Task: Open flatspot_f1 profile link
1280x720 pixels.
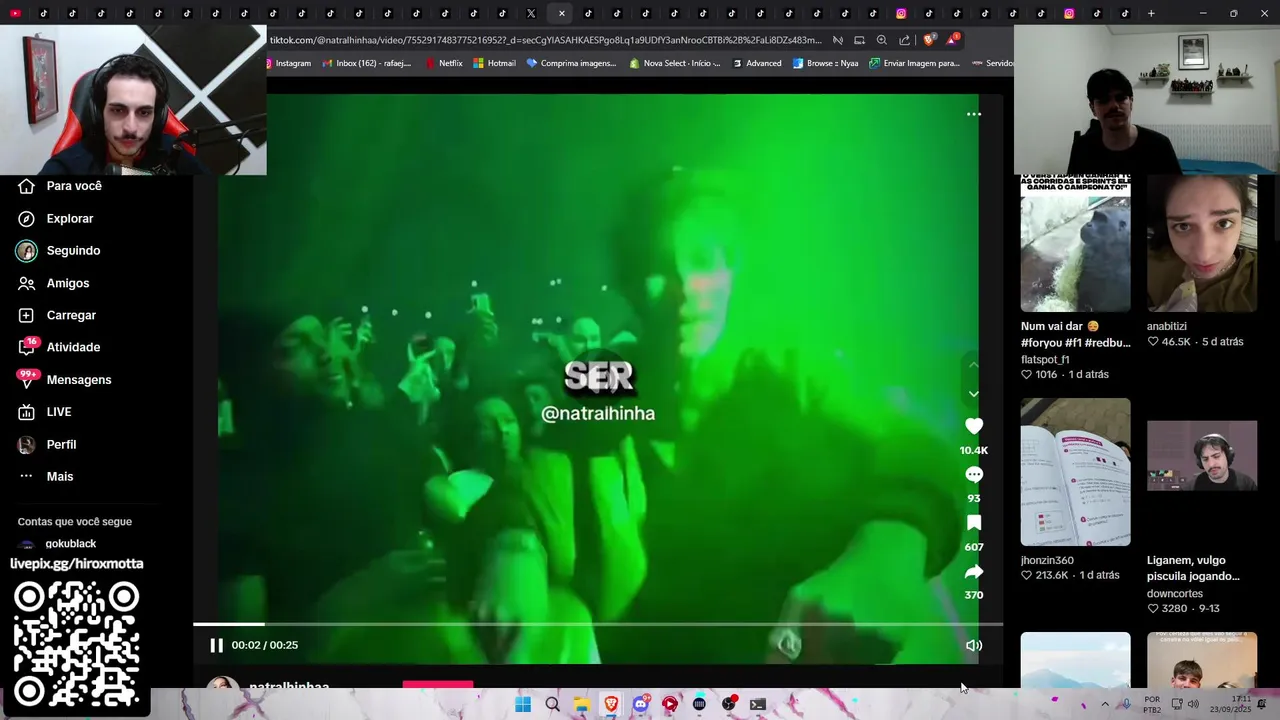Action: 1045,359
